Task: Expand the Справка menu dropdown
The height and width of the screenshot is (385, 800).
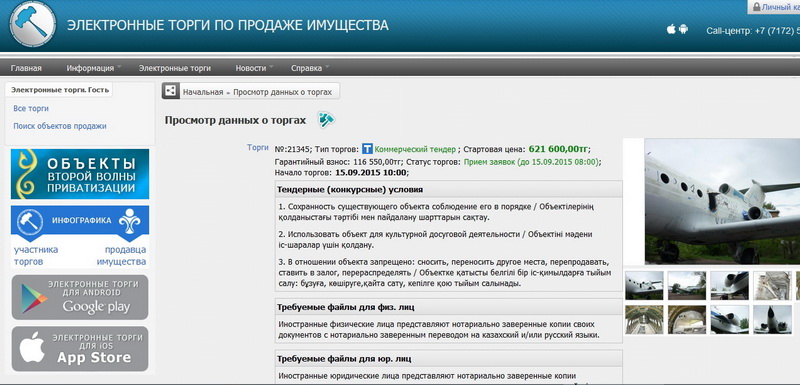Action: click(x=310, y=68)
